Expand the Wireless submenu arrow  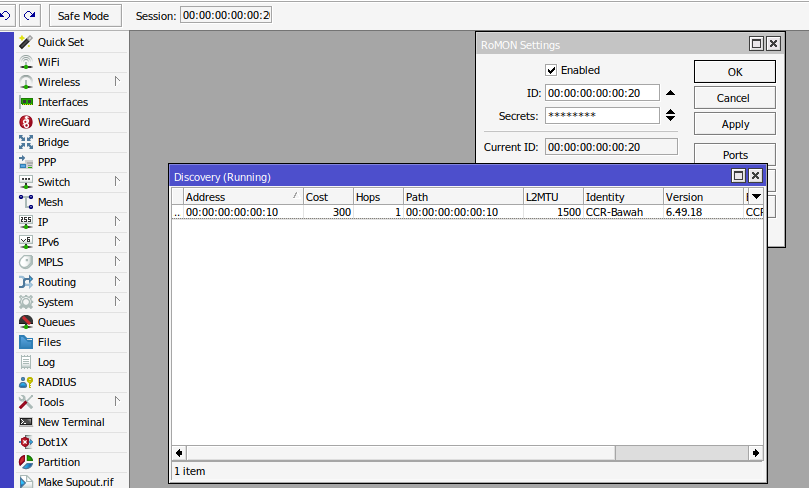click(117, 82)
